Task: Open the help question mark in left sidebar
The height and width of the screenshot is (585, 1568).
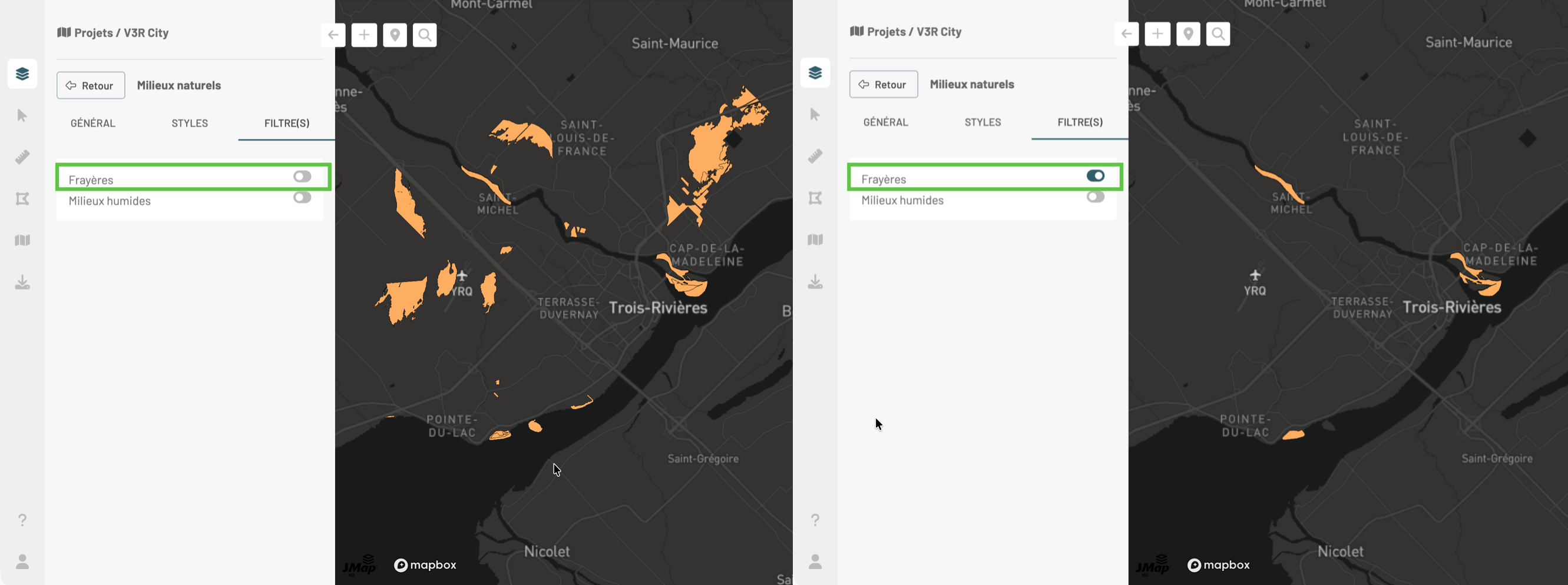Action: (x=22, y=520)
